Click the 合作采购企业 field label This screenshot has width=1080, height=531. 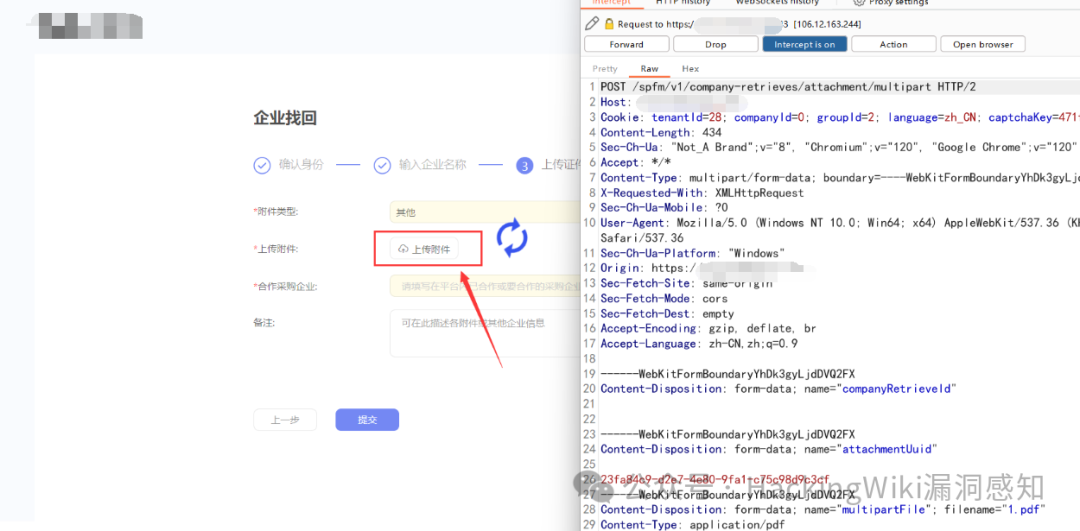pos(287,286)
